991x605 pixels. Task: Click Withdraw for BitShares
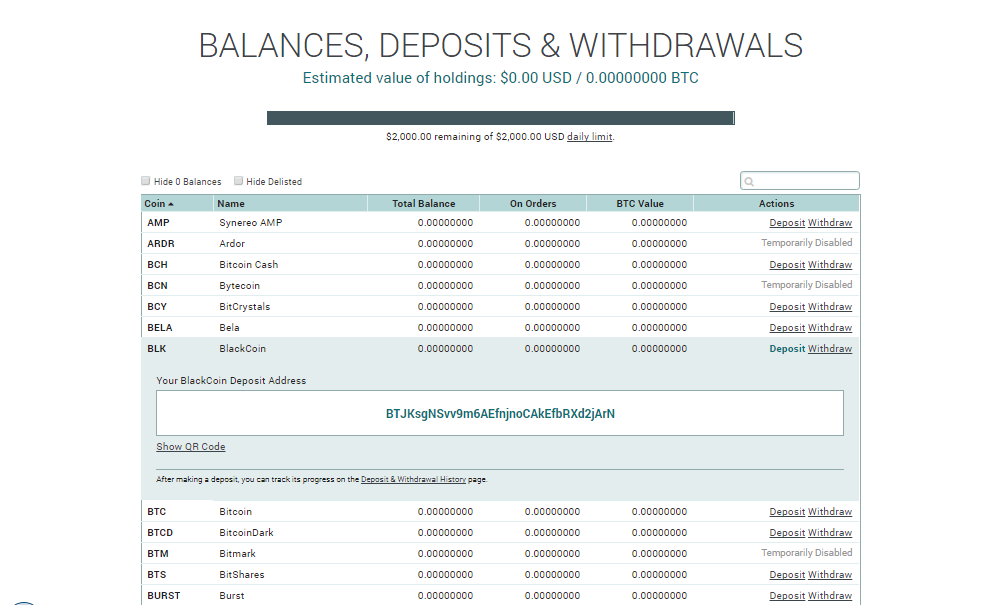pyautogui.click(x=830, y=575)
